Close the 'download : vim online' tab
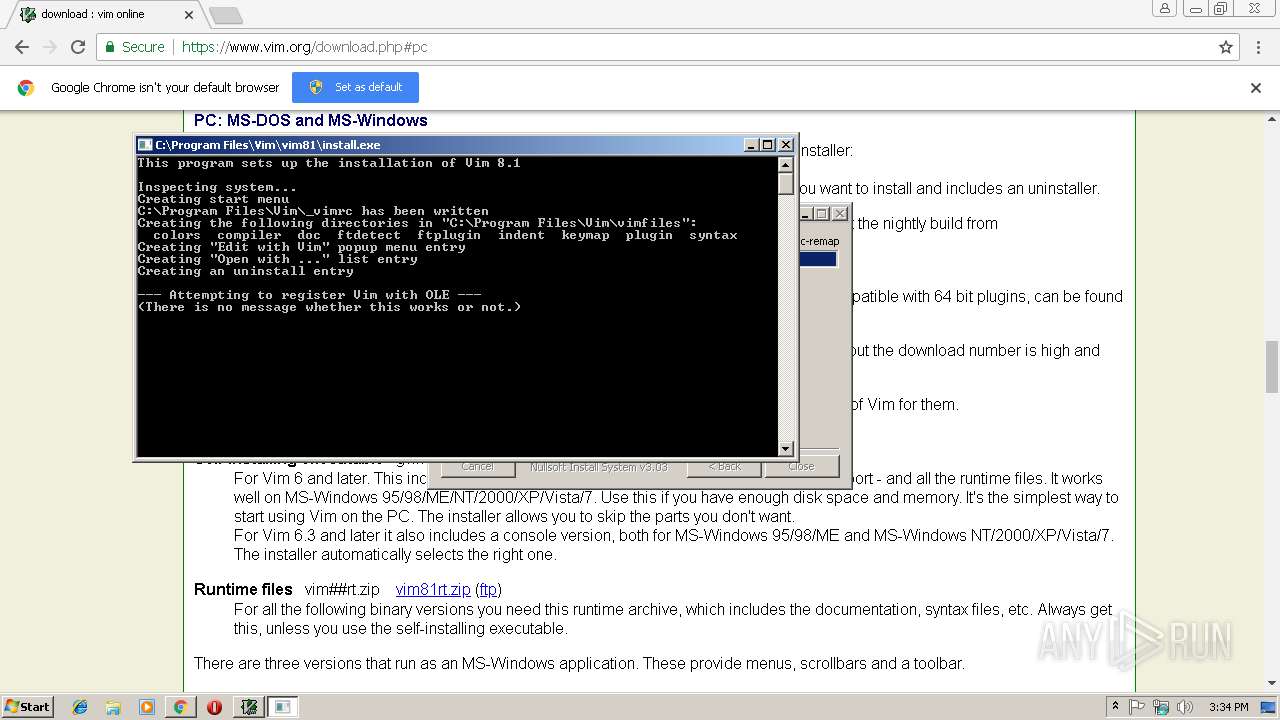This screenshot has width=1280, height=720. click(189, 15)
